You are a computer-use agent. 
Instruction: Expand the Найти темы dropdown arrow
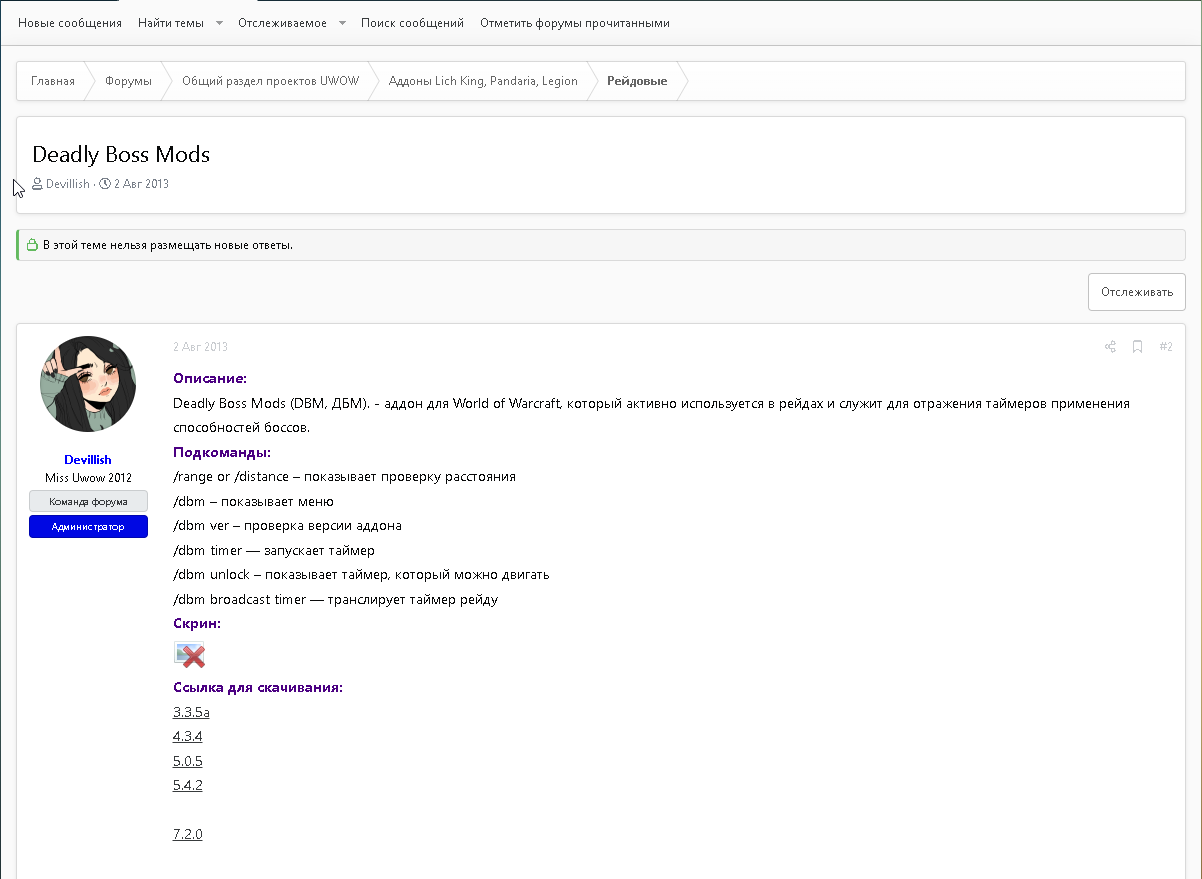coord(219,23)
